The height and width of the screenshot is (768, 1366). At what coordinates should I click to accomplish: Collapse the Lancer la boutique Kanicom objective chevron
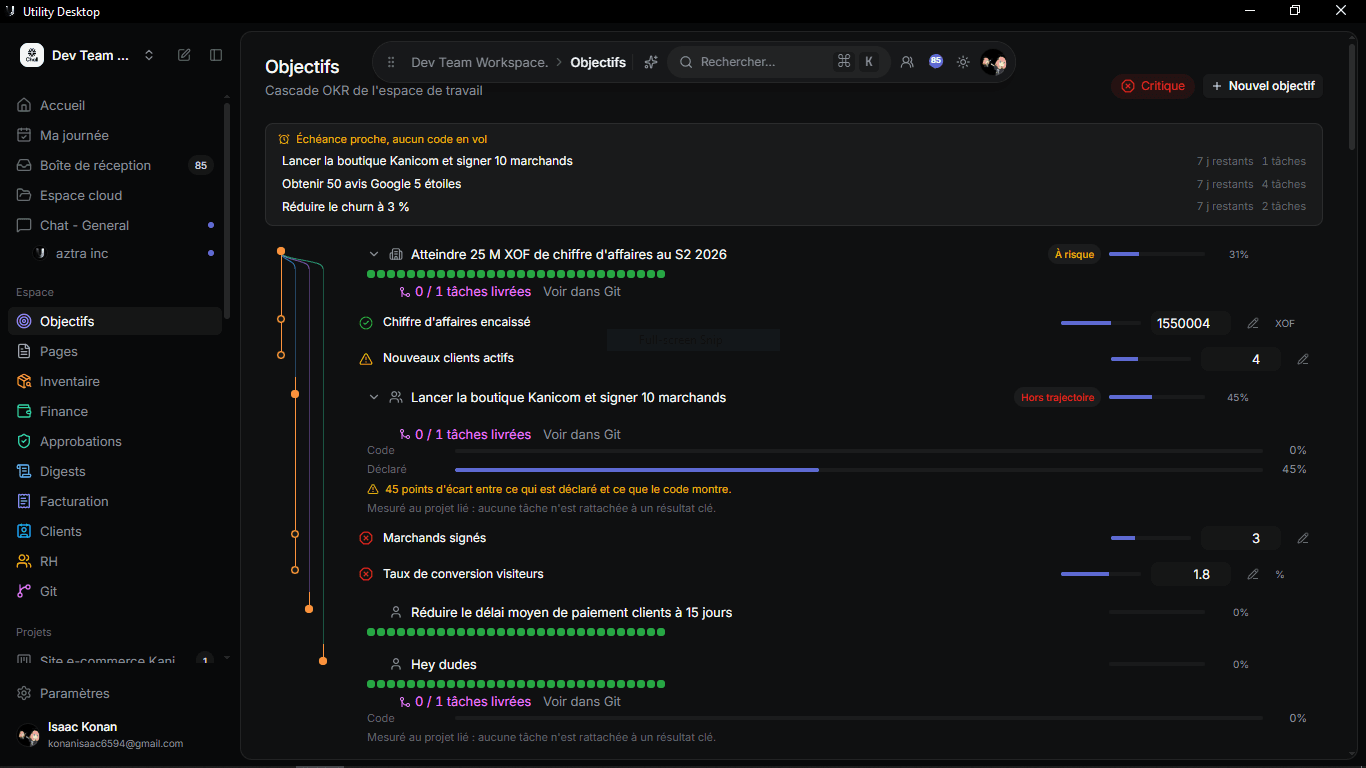[374, 397]
